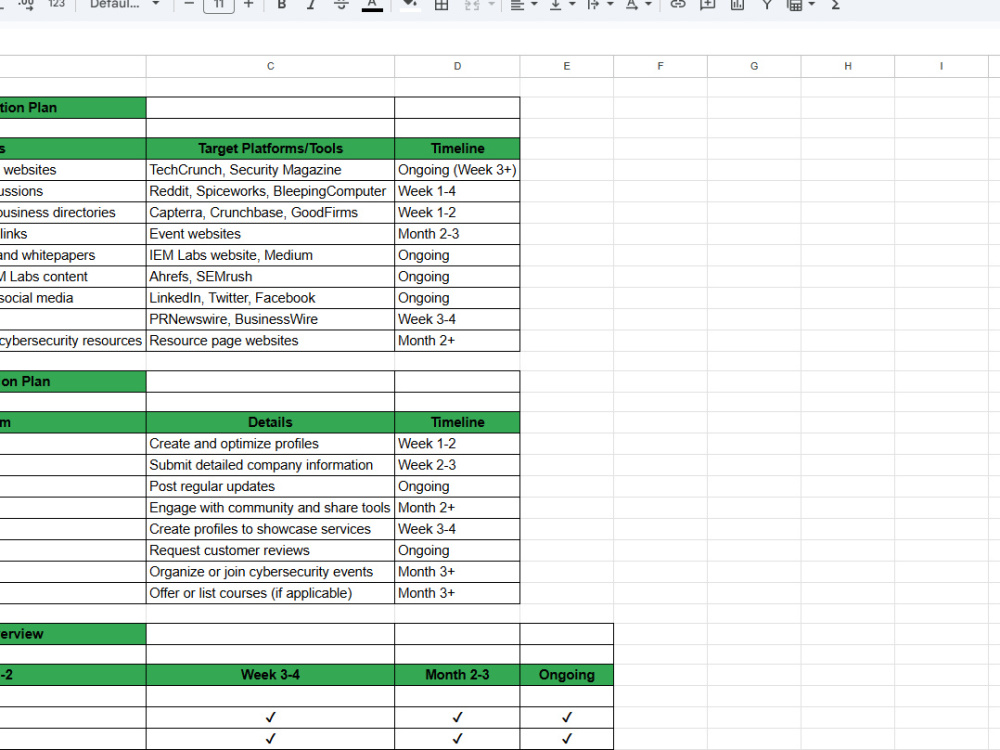The width and height of the screenshot is (1000, 750).
Task: Click Offer or list courses (if applicable)
Action: pos(270,593)
